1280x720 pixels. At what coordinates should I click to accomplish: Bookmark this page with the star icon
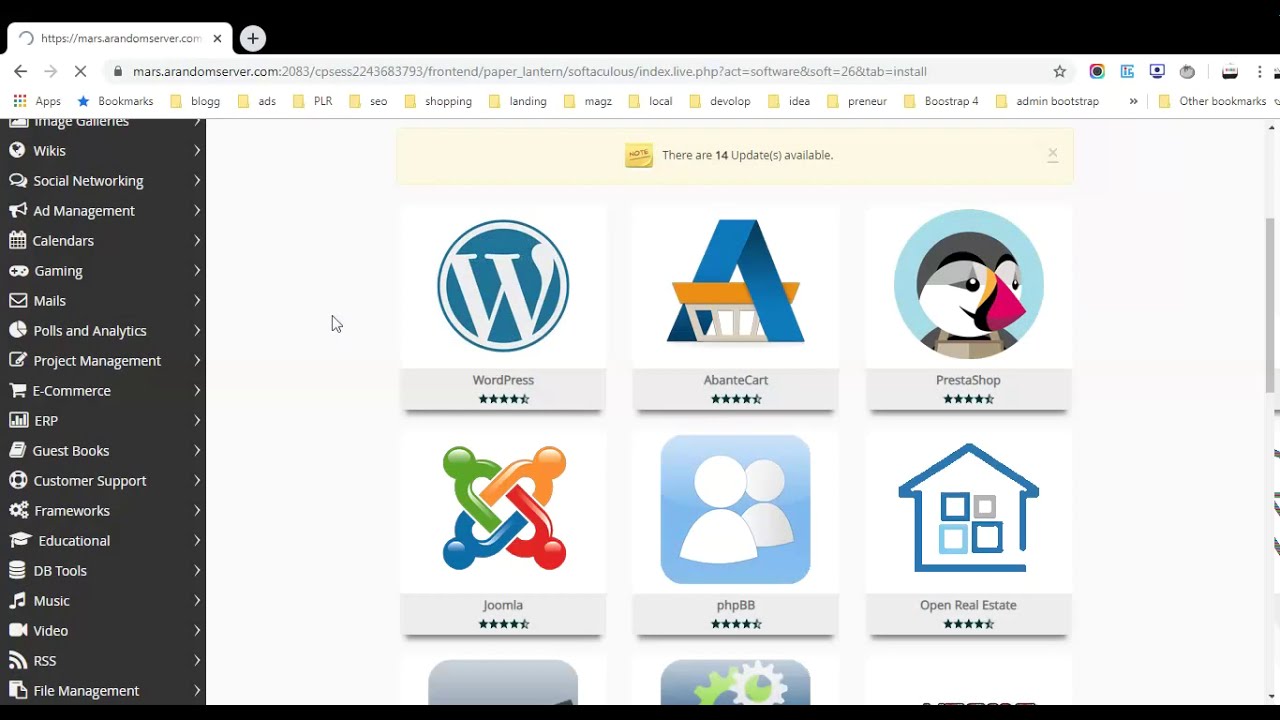1060,71
